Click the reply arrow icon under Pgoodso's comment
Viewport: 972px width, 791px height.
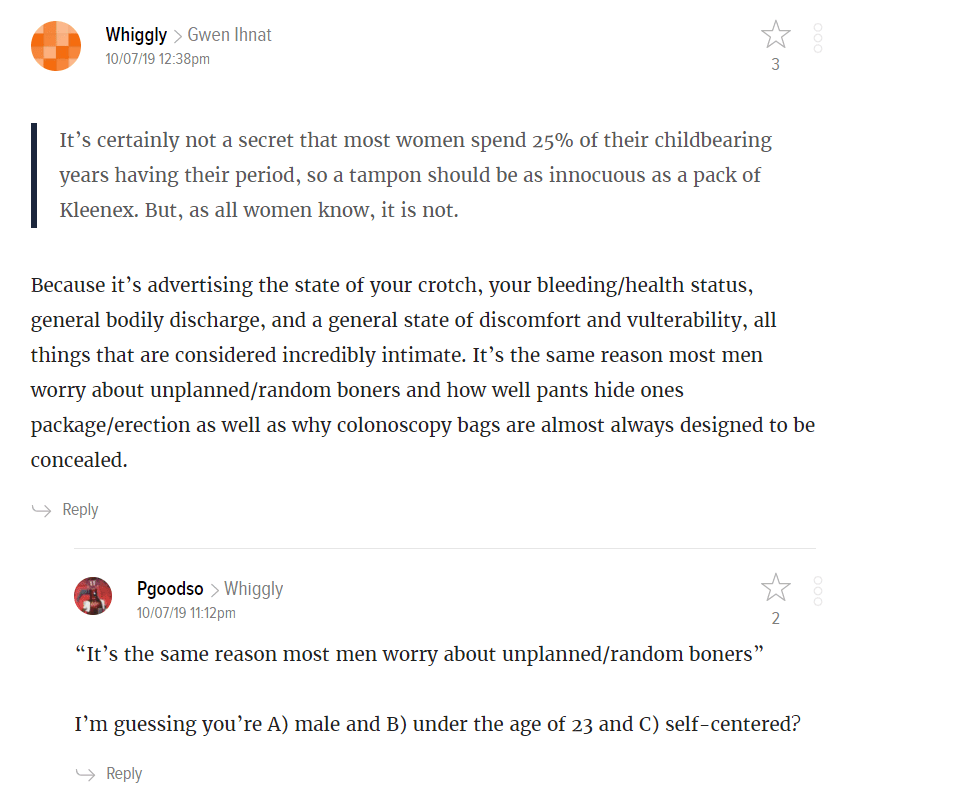click(x=85, y=774)
